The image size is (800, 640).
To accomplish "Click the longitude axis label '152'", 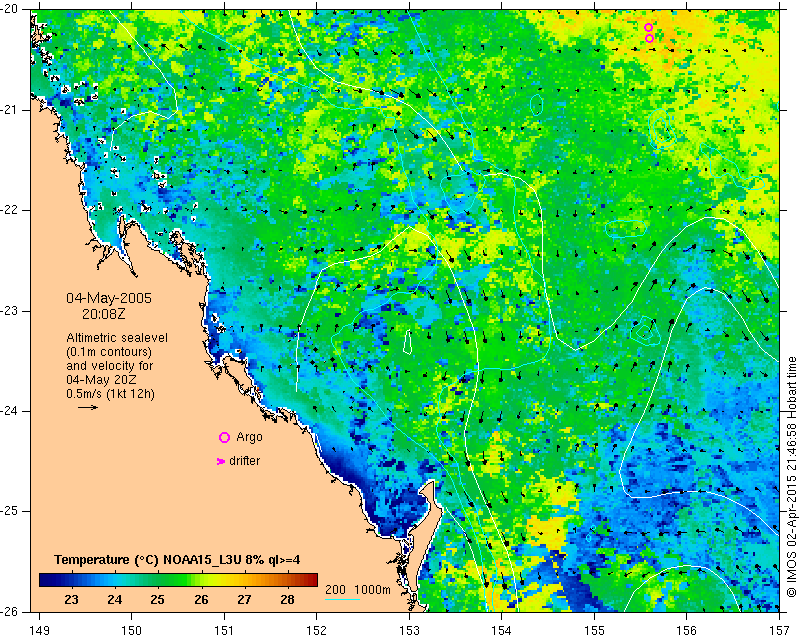I will click(x=316, y=631).
